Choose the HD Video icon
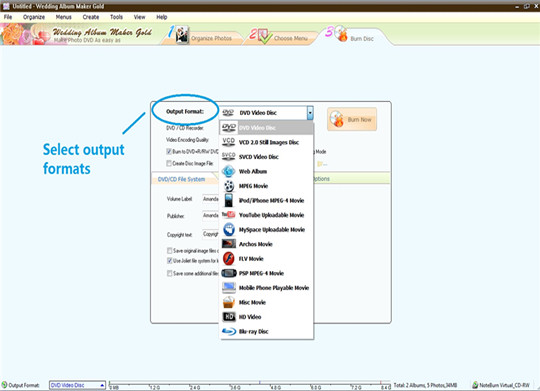 pos(229,317)
